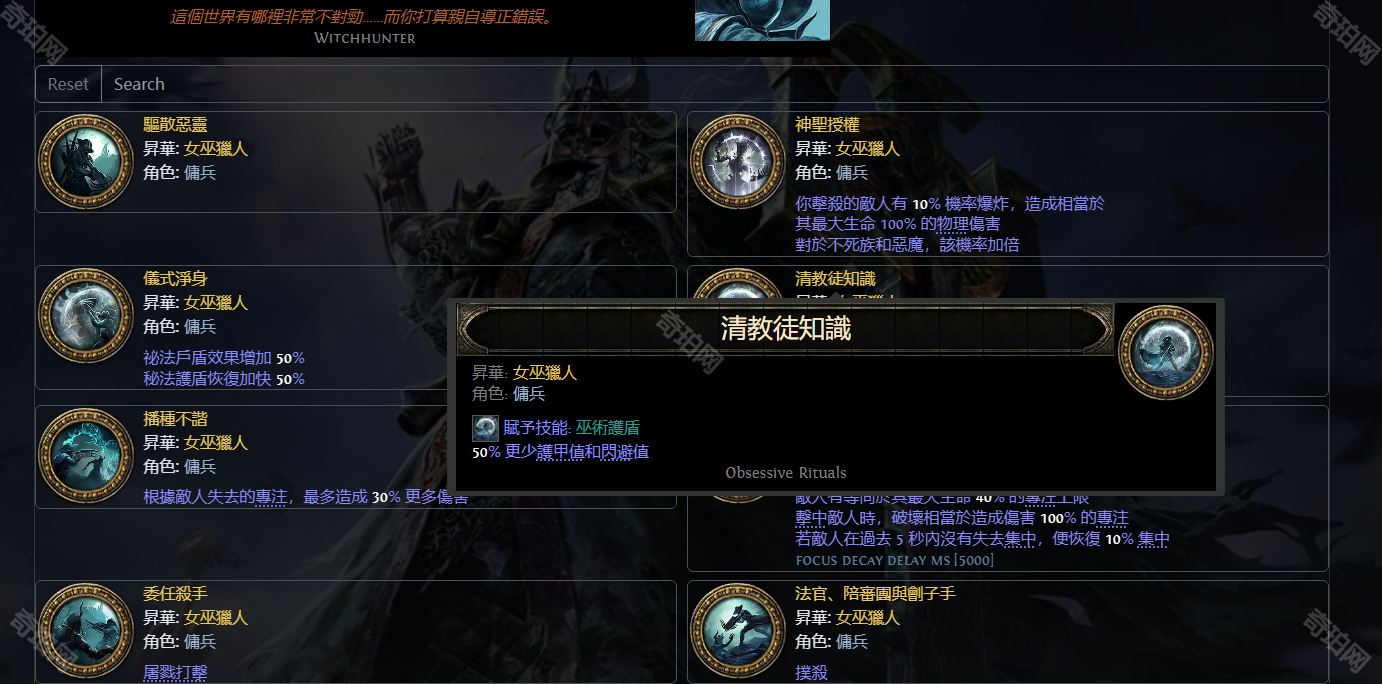Screen dimensions: 1382x684
Task: Open the 神聖授權 title link
Action: pos(827,125)
